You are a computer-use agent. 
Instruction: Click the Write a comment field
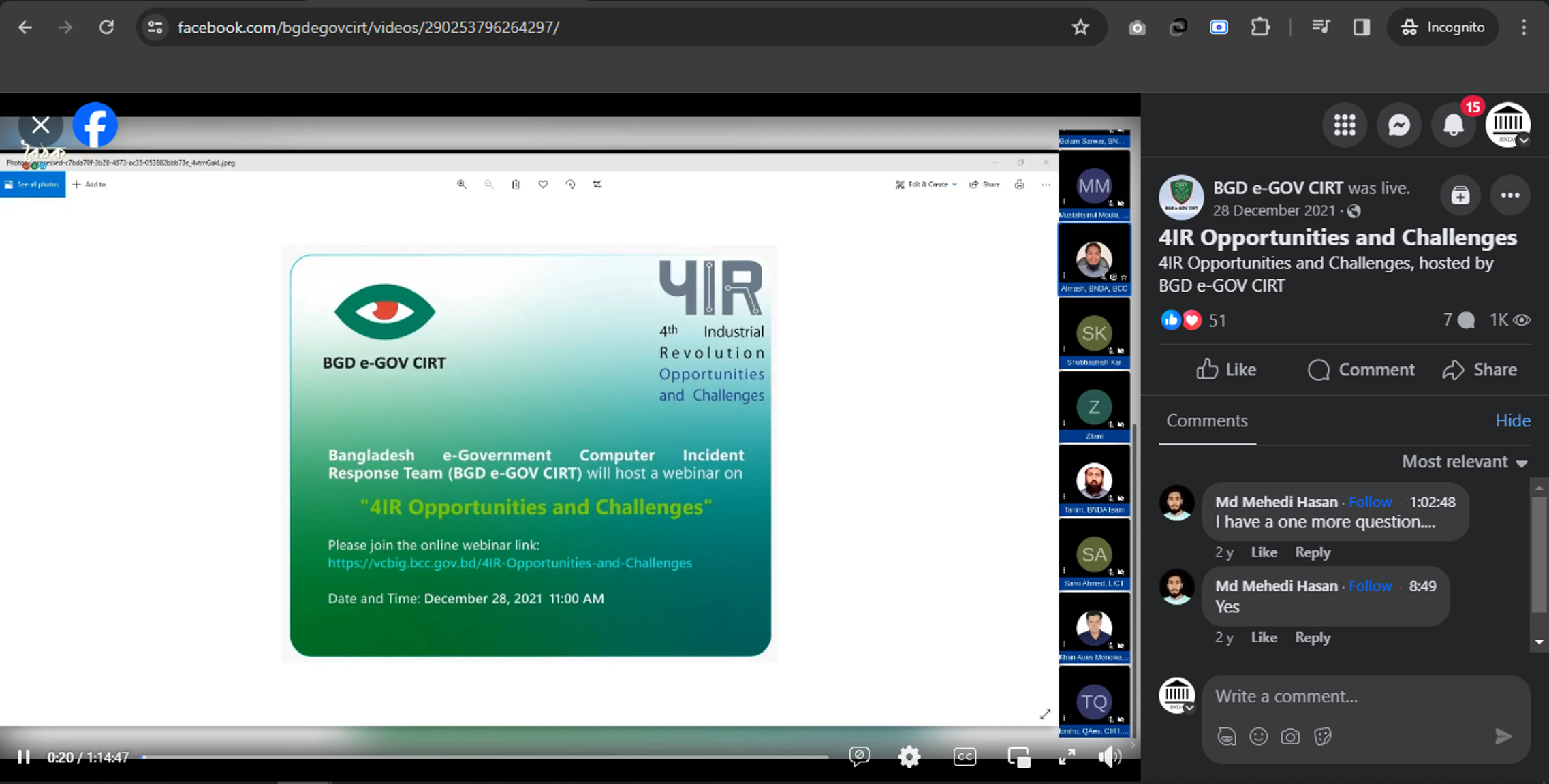coord(1366,697)
